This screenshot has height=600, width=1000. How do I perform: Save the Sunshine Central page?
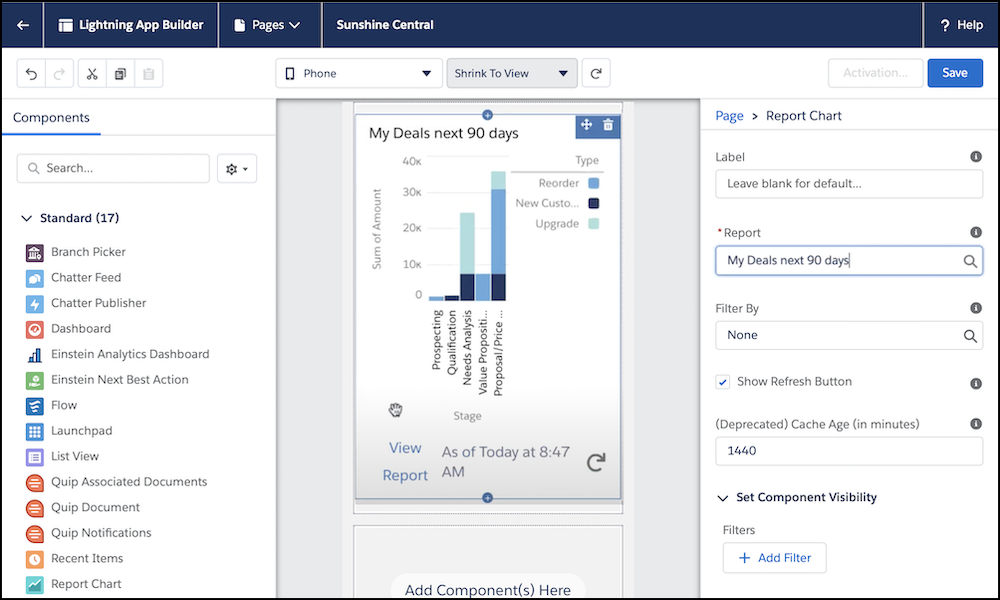pyautogui.click(x=954, y=73)
